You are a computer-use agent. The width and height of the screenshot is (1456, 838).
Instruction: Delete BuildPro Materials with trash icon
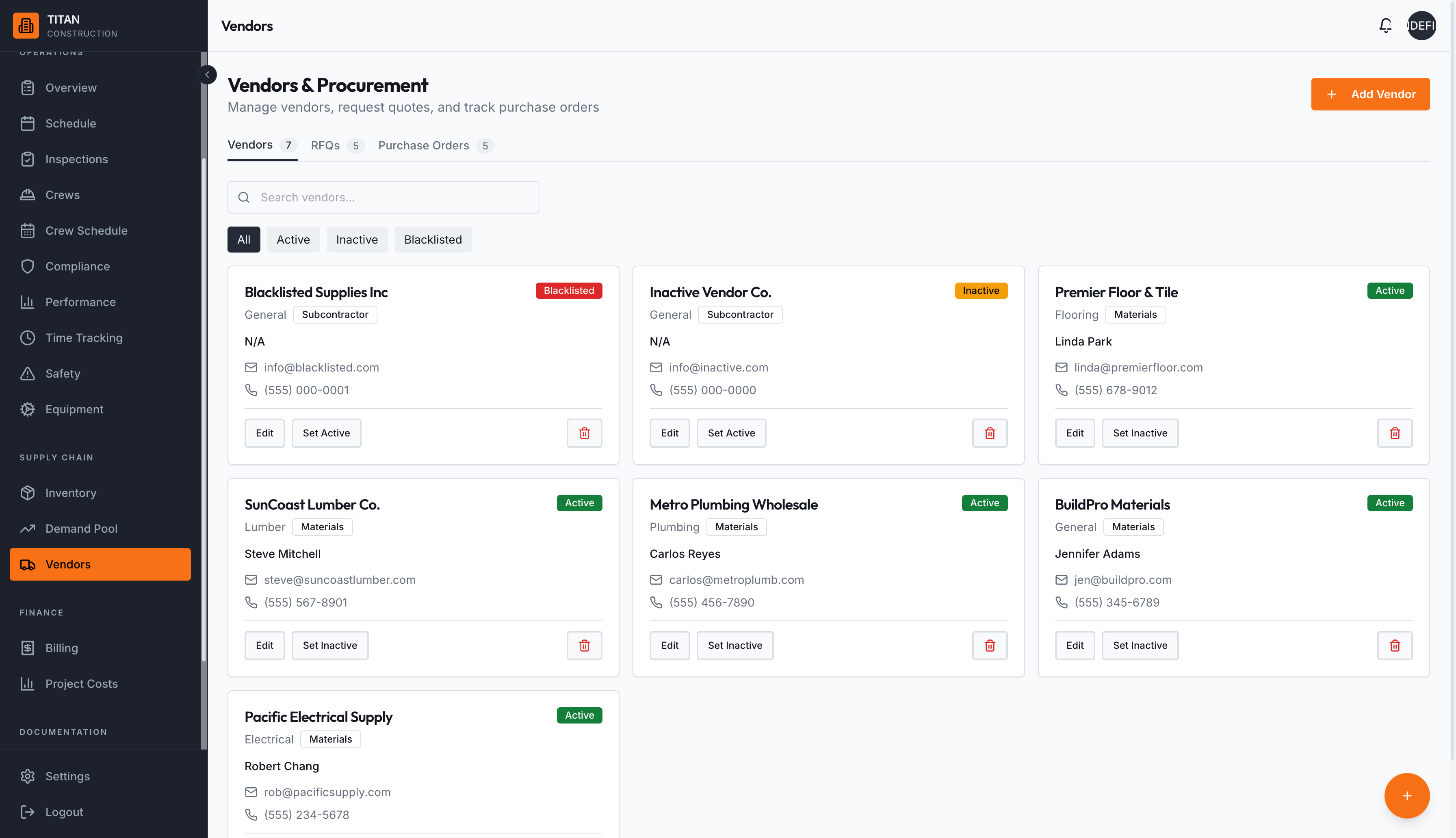pyautogui.click(x=1394, y=645)
